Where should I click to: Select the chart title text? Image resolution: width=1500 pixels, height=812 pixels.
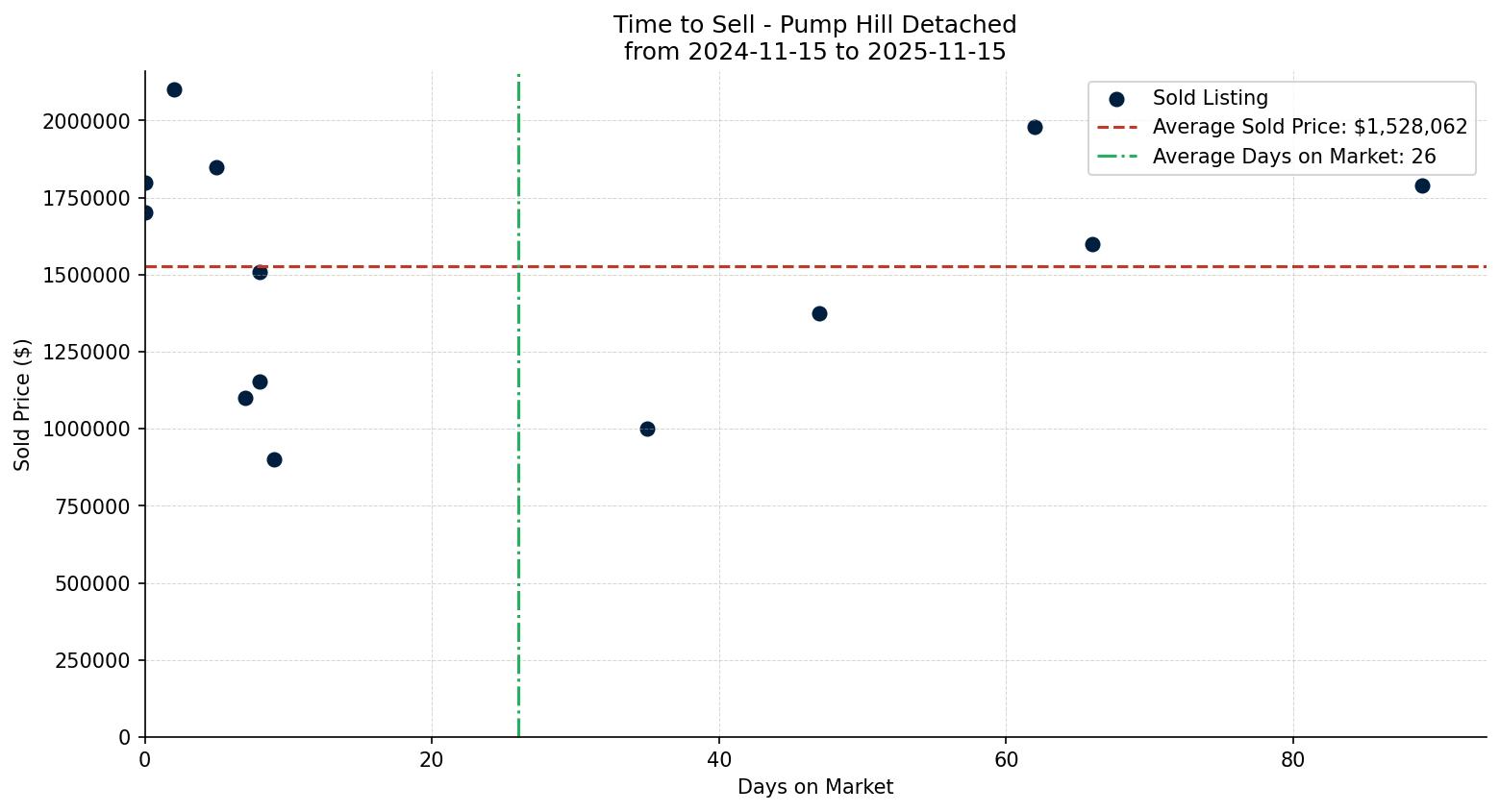(x=812, y=24)
